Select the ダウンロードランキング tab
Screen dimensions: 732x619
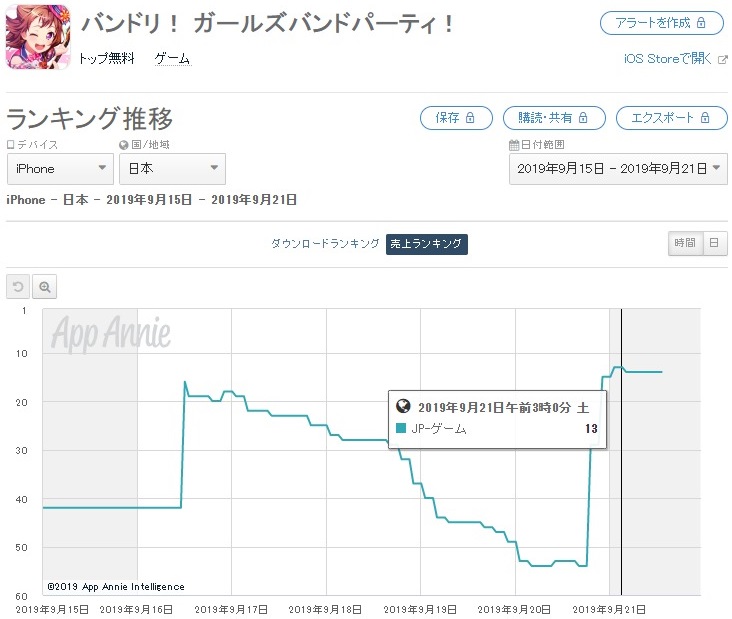(325, 243)
